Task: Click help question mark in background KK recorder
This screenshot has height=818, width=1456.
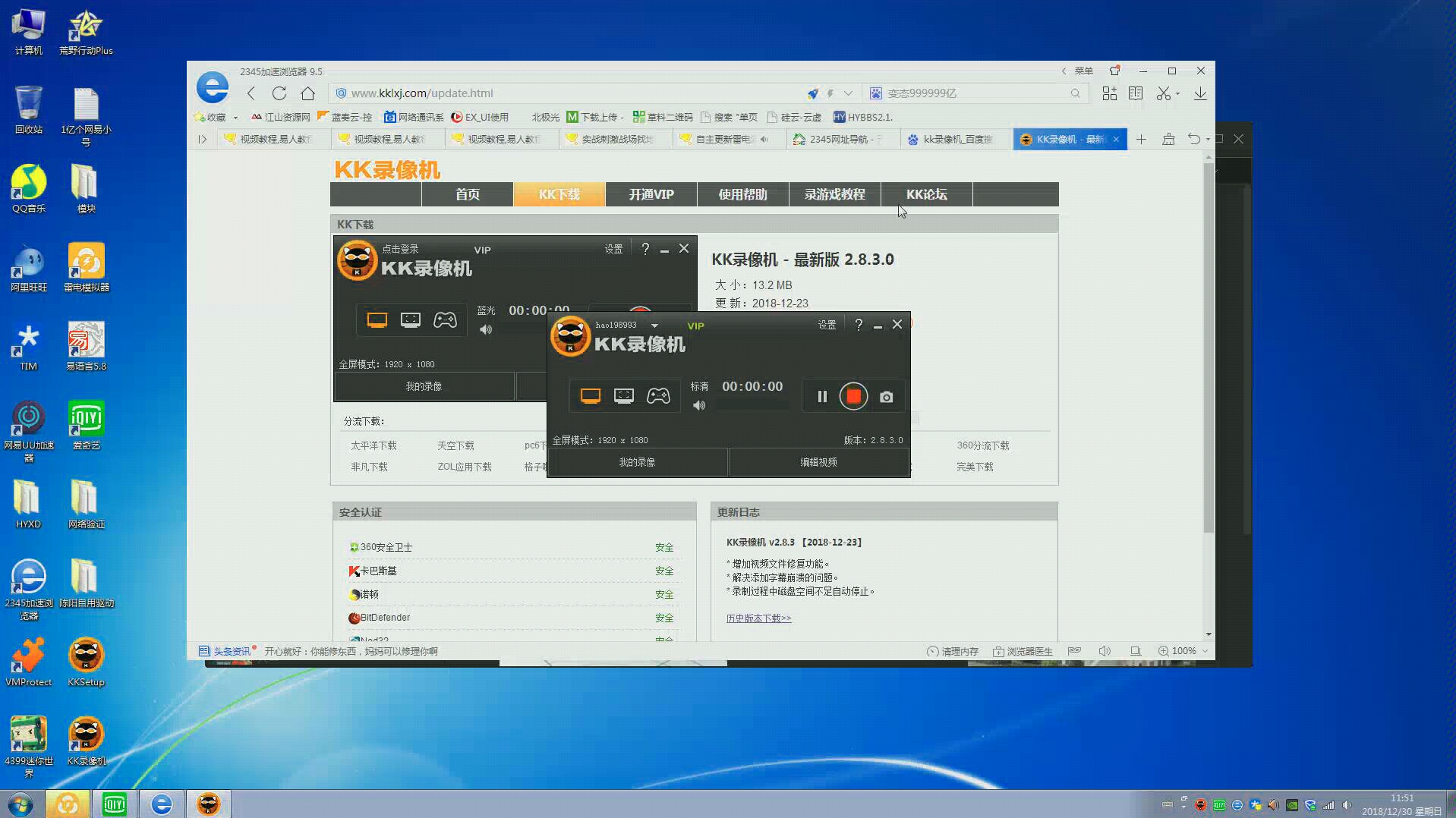Action: pyautogui.click(x=645, y=248)
